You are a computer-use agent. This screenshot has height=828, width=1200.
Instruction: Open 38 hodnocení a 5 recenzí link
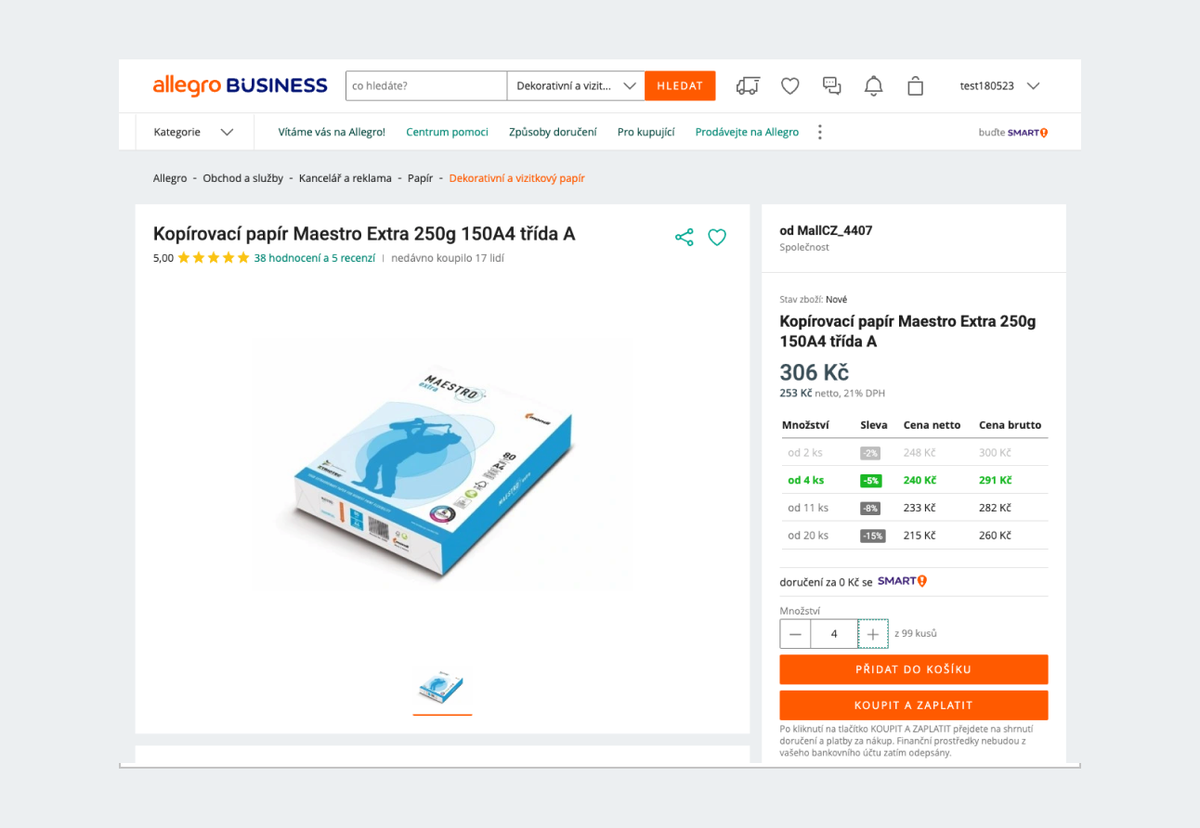pyautogui.click(x=315, y=258)
